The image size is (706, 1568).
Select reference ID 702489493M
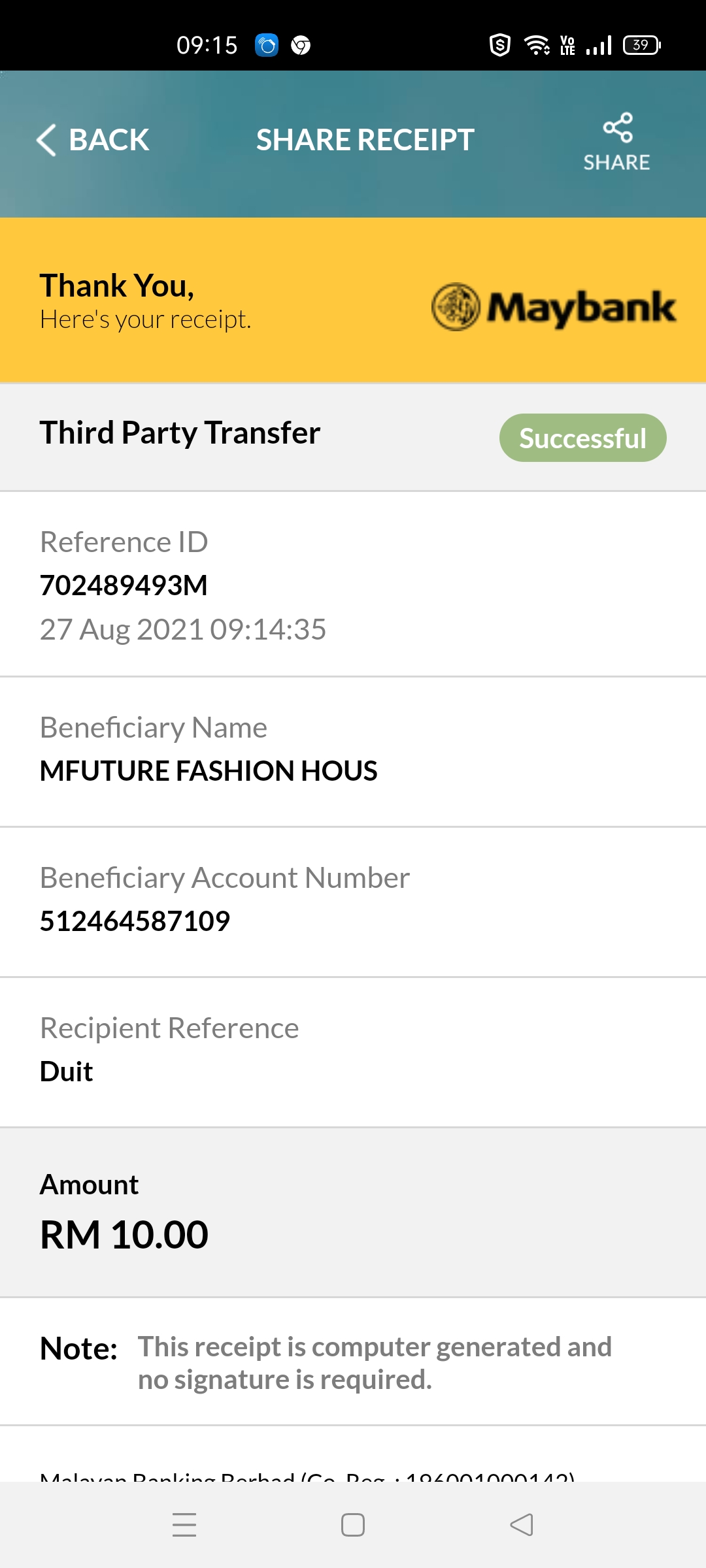click(x=124, y=585)
